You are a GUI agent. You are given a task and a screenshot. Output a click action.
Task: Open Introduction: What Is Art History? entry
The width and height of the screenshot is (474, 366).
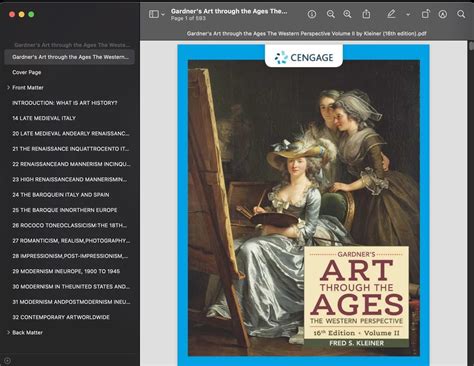pyautogui.click(x=65, y=103)
